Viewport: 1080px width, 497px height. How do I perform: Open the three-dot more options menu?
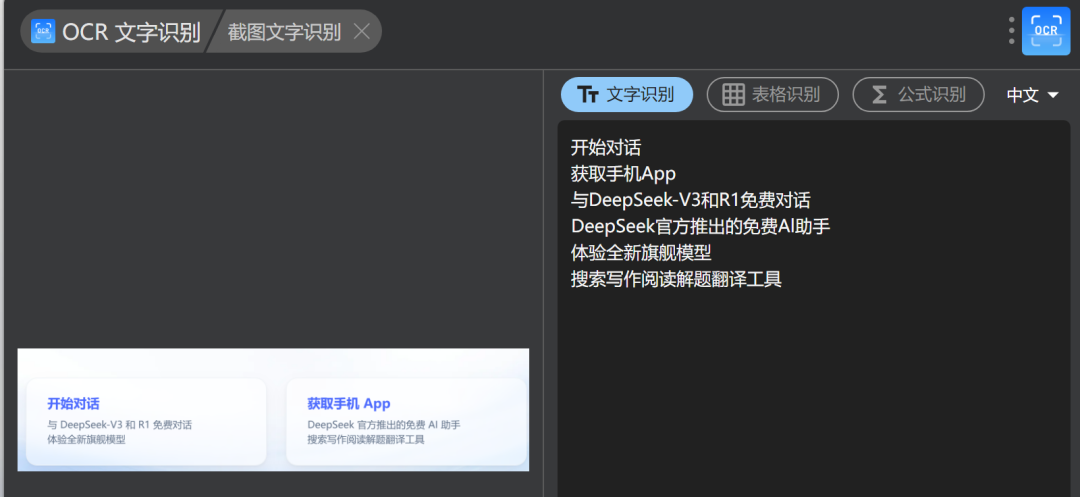click(1011, 31)
